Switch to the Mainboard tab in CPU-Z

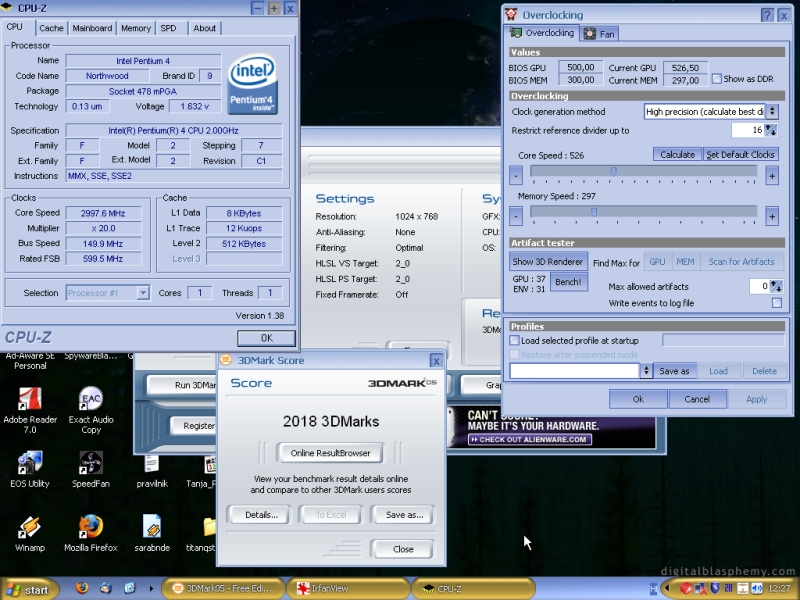(x=92, y=28)
